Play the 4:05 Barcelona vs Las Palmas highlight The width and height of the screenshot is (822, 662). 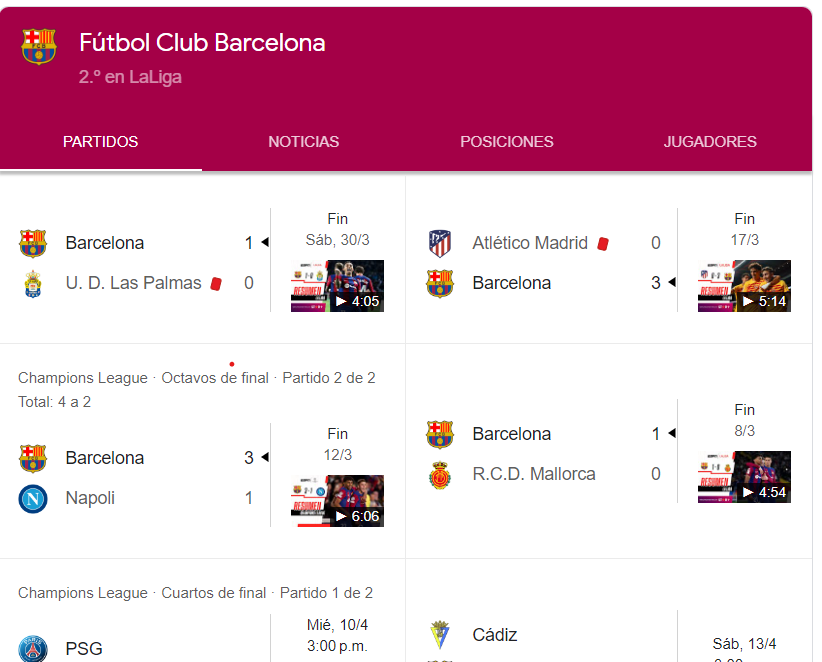point(337,286)
